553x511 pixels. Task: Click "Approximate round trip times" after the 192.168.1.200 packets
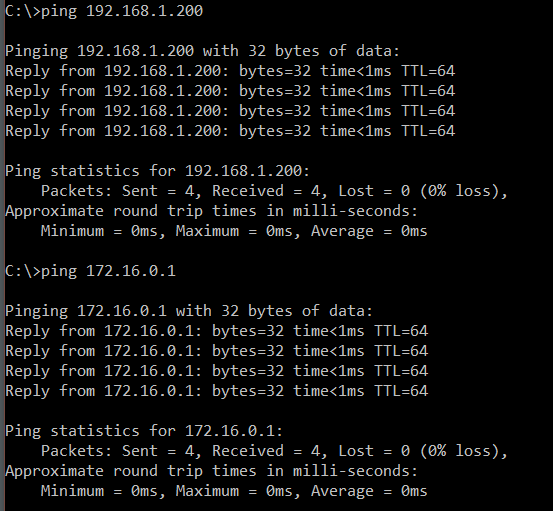click(130, 212)
